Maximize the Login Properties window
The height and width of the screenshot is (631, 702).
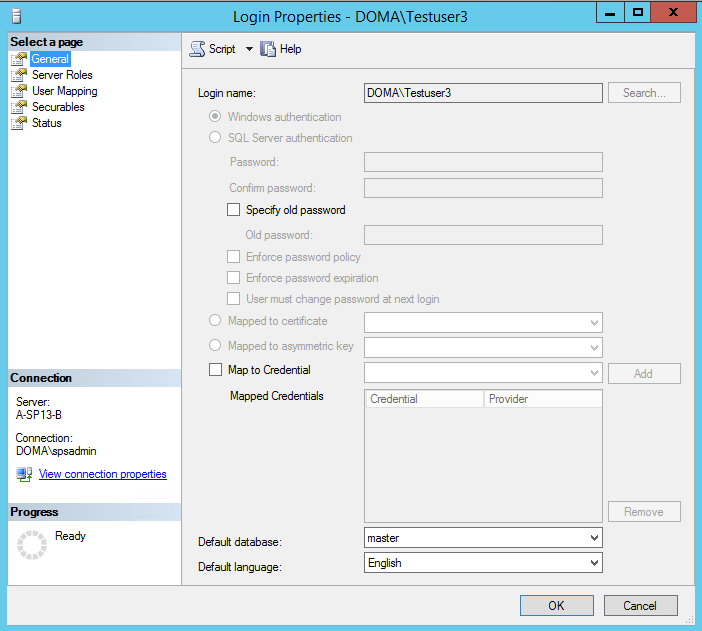click(x=638, y=13)
